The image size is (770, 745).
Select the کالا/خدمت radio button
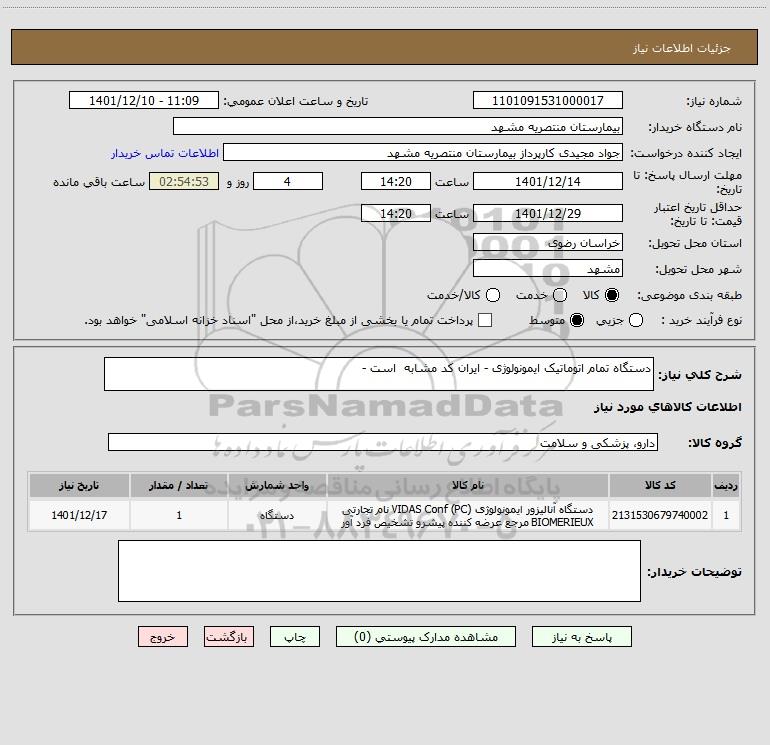pyautogui.click(x=493, y=295)
